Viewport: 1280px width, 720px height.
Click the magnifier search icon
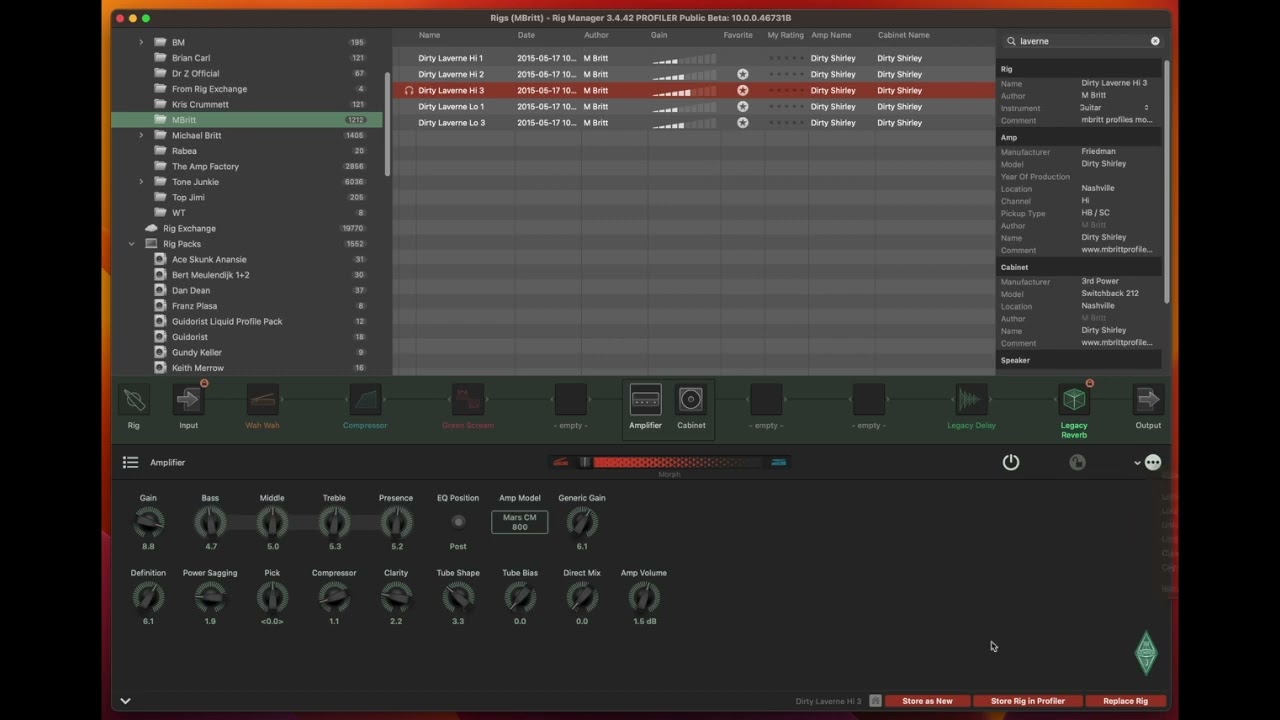[1011, 41]
